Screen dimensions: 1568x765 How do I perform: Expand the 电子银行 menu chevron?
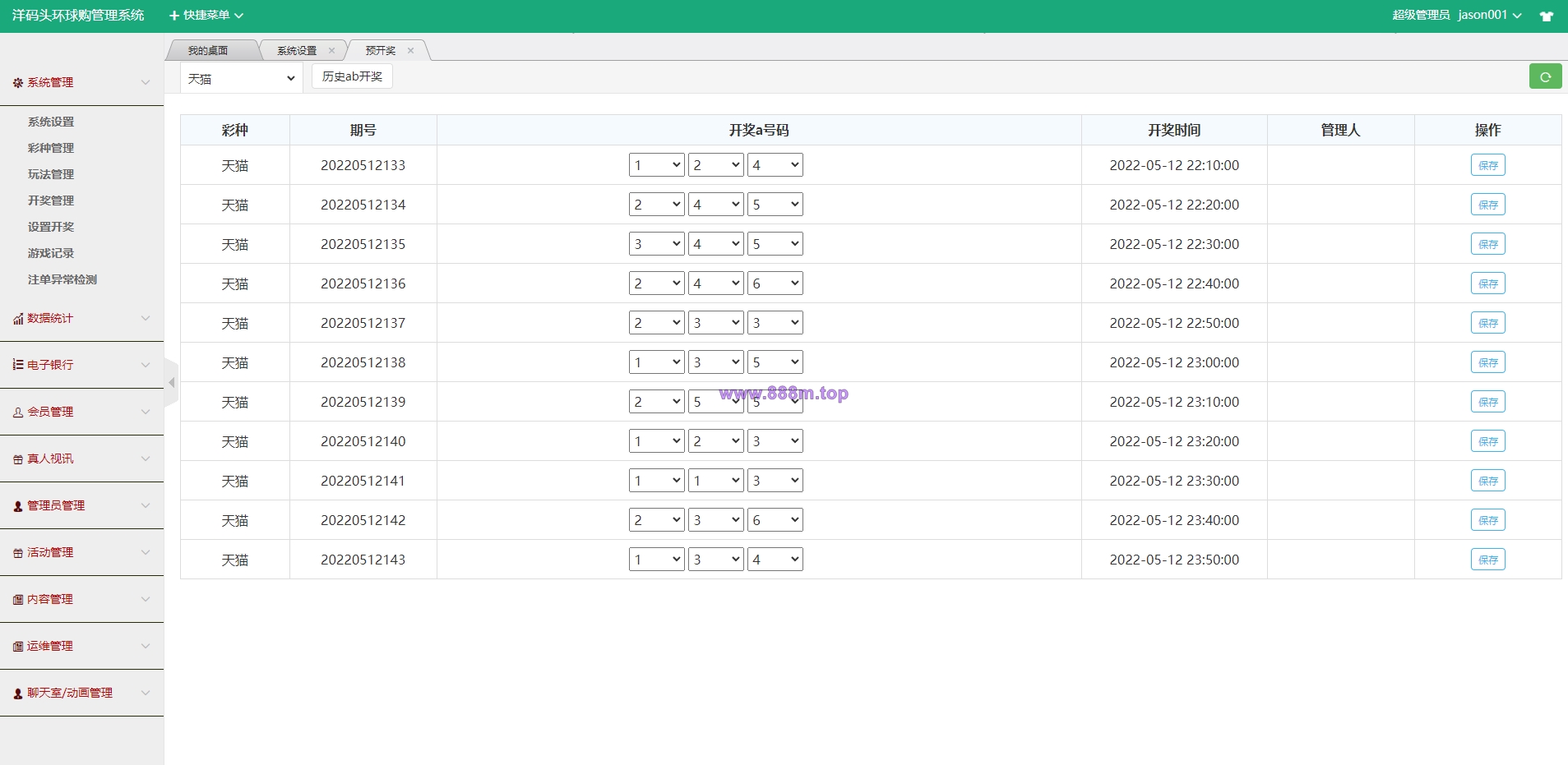point(146,365)
